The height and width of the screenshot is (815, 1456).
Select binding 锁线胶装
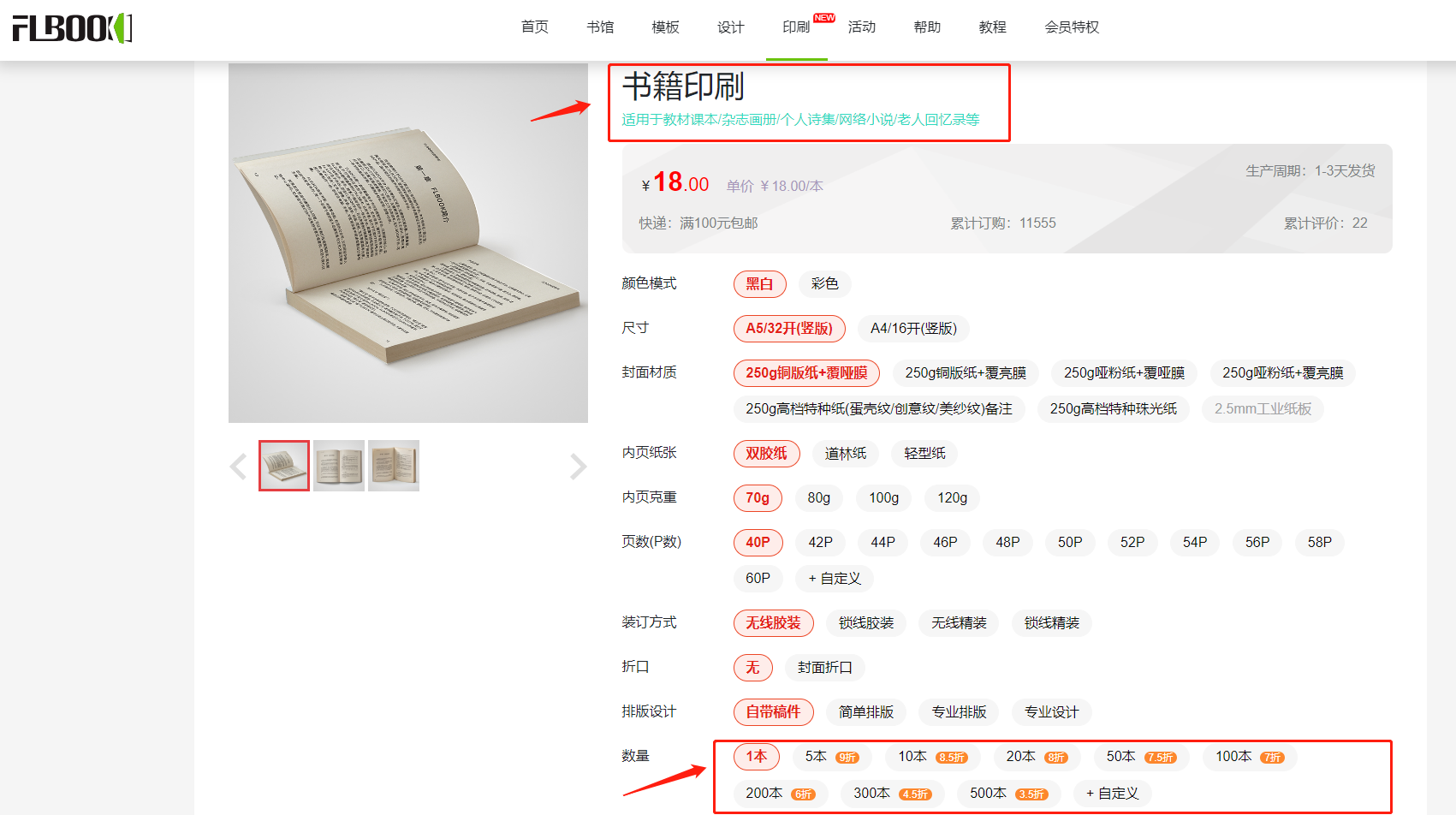point(866,623)
